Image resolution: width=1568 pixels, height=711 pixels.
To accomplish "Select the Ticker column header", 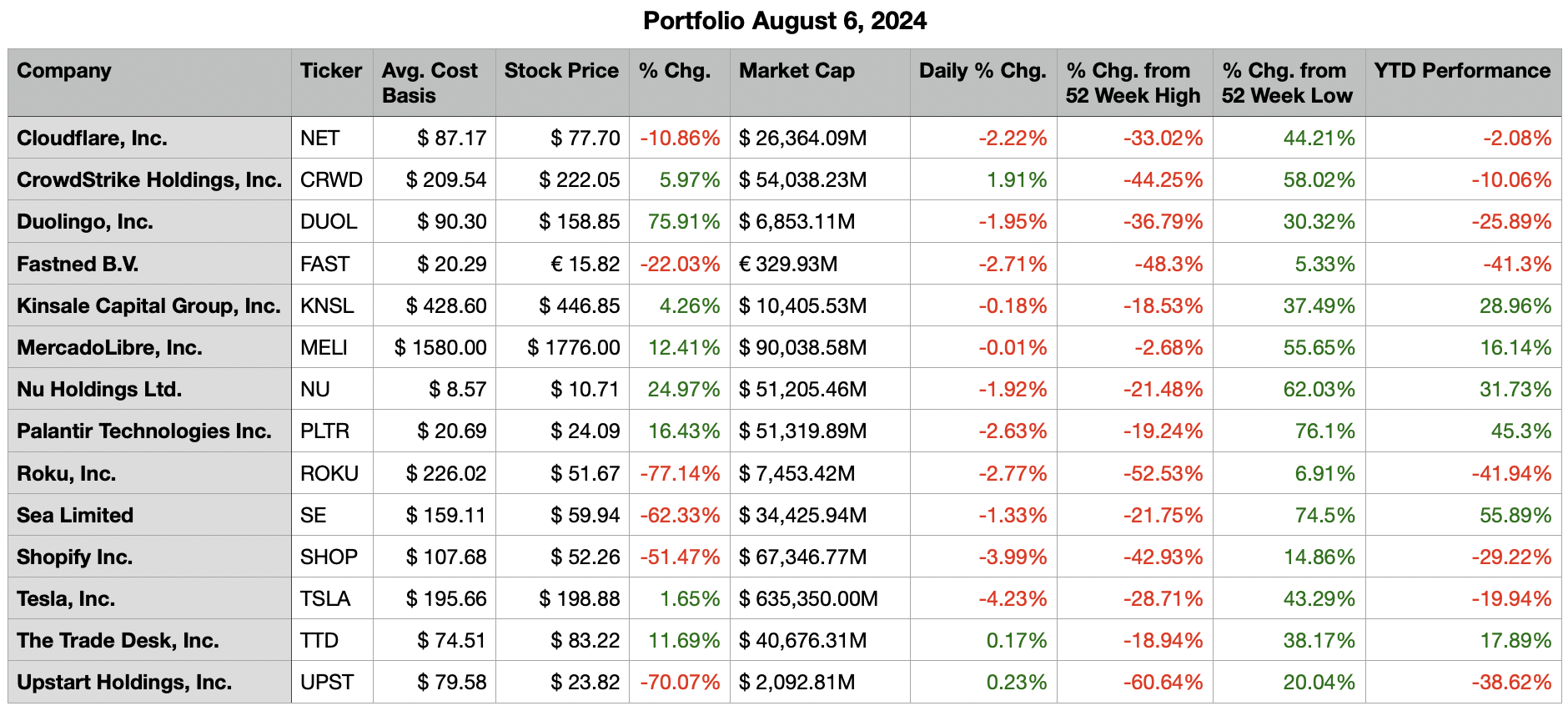I will (x=331, y=71).
